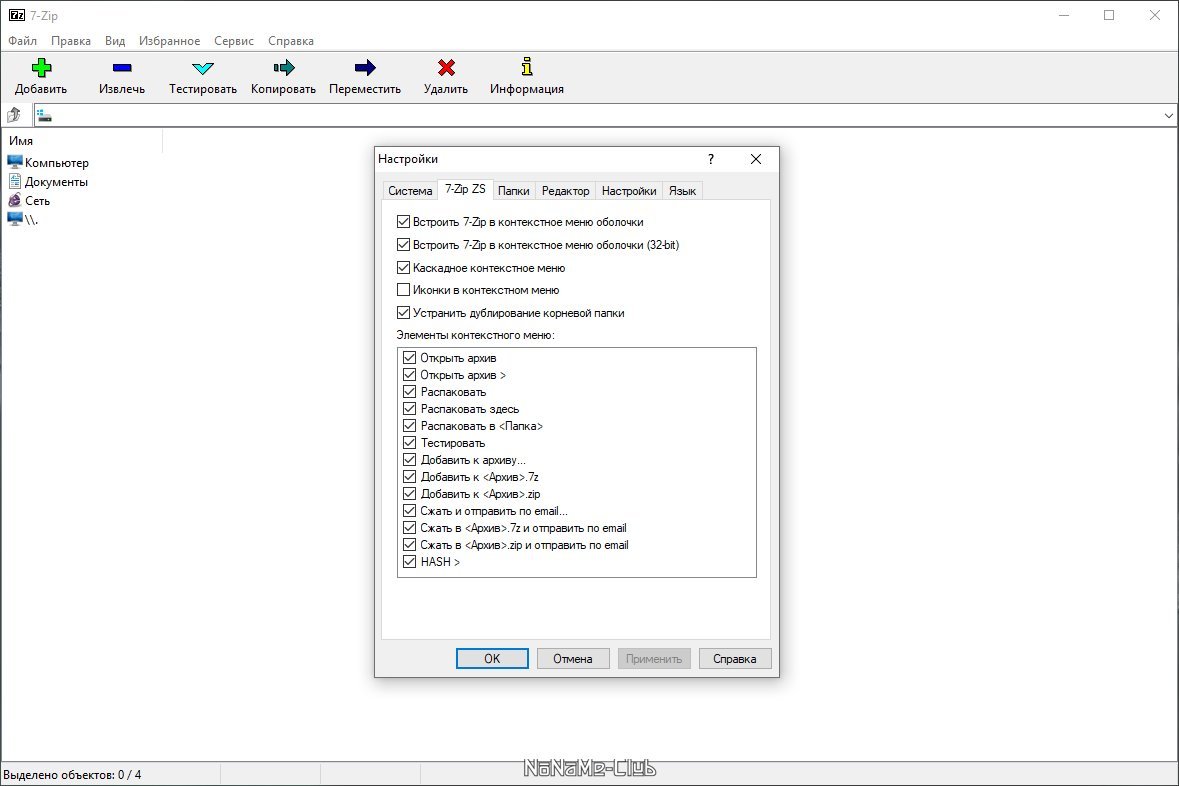Close the Настройки dialog
Screen dimensions: 1179x786
tap(756, 159)
